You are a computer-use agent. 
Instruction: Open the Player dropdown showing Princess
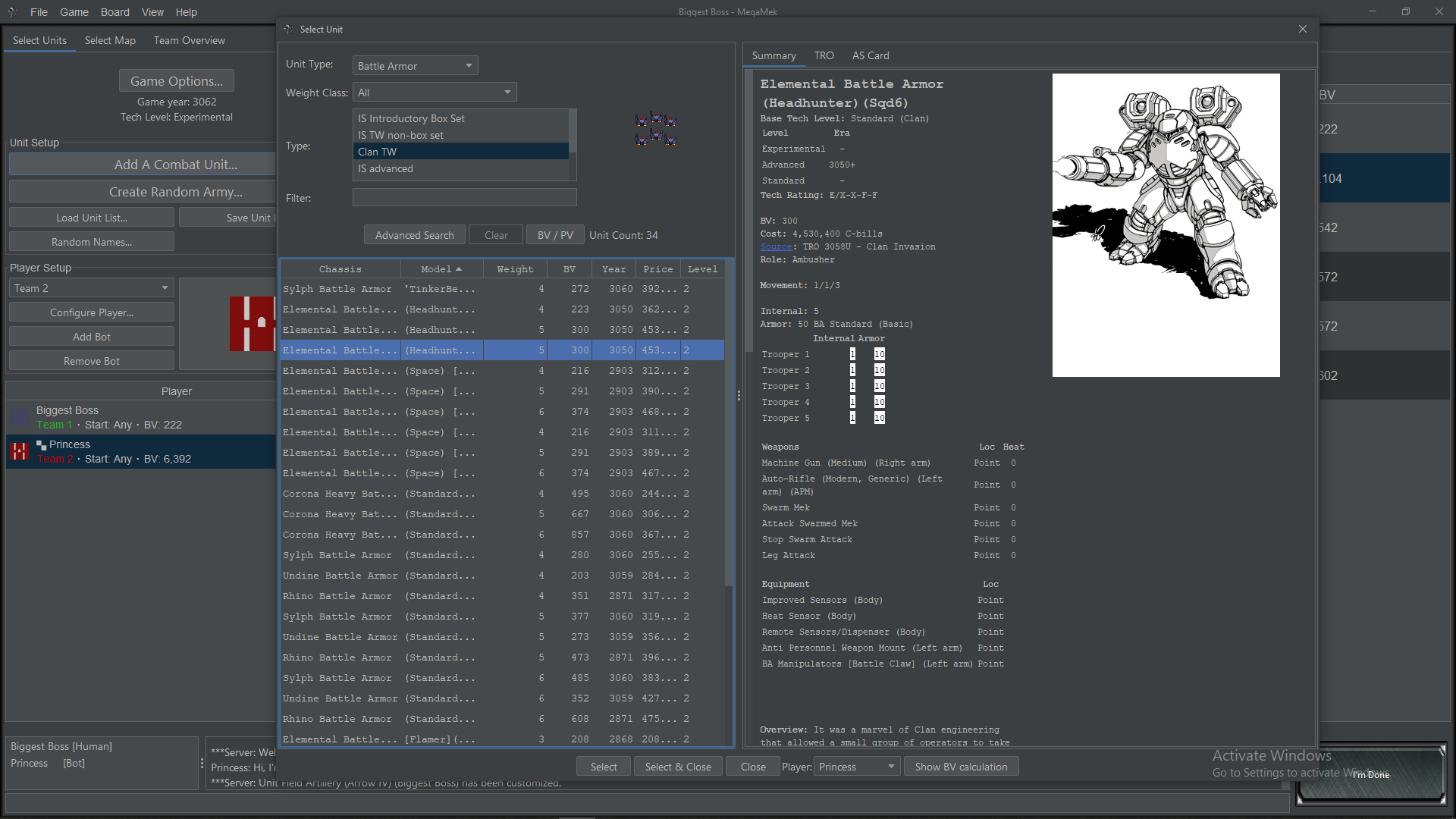856,766
